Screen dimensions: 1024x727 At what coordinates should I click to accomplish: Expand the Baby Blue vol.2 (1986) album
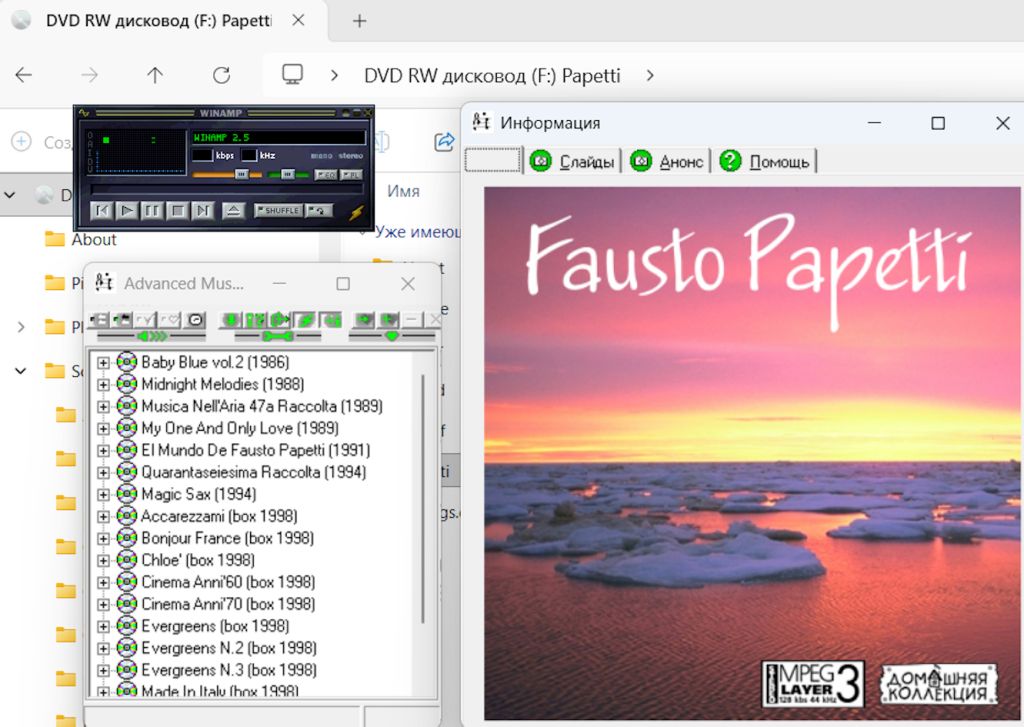[x=103, y=362]
